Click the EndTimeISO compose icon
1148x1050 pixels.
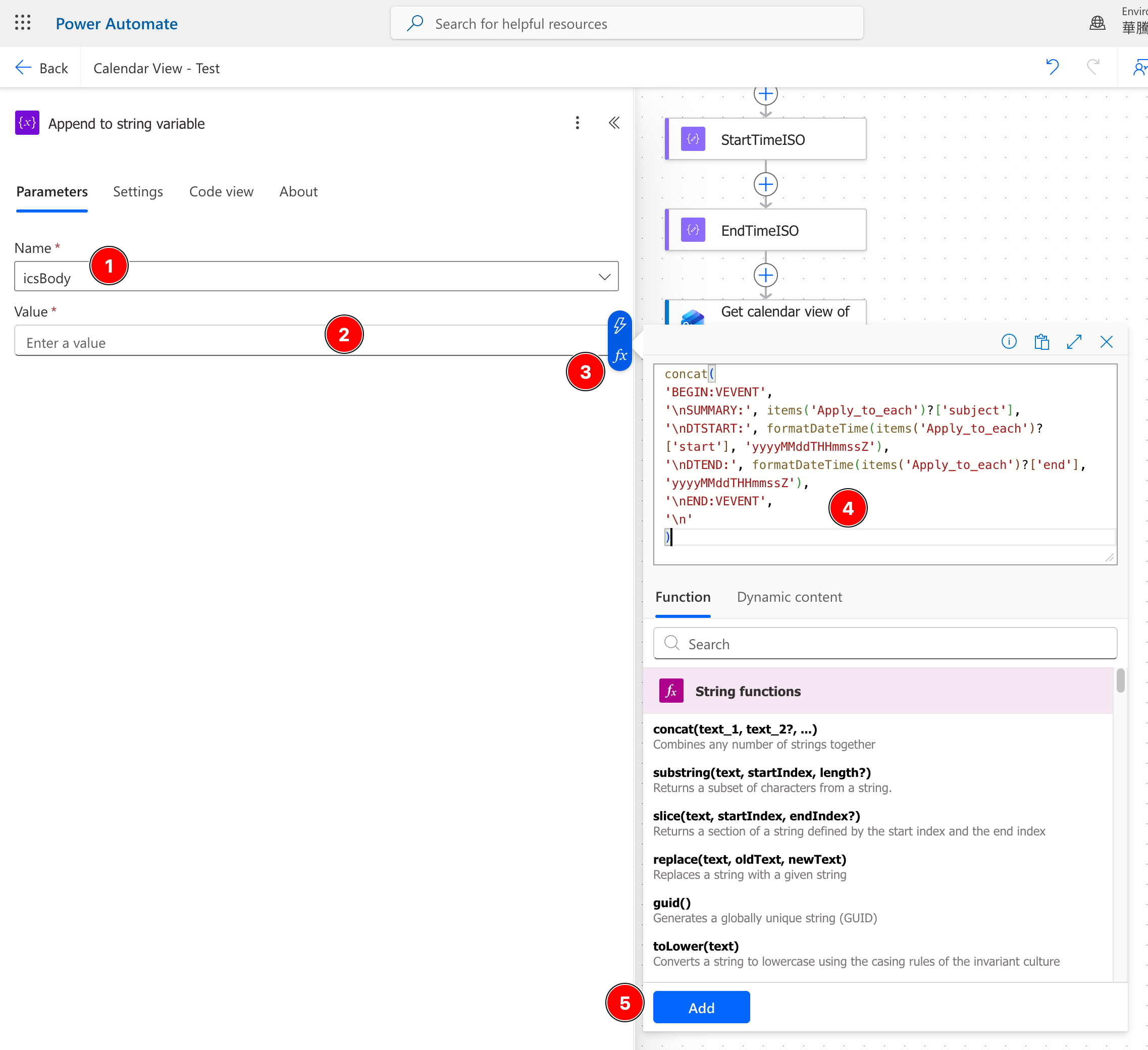click(x=693, y=230)
